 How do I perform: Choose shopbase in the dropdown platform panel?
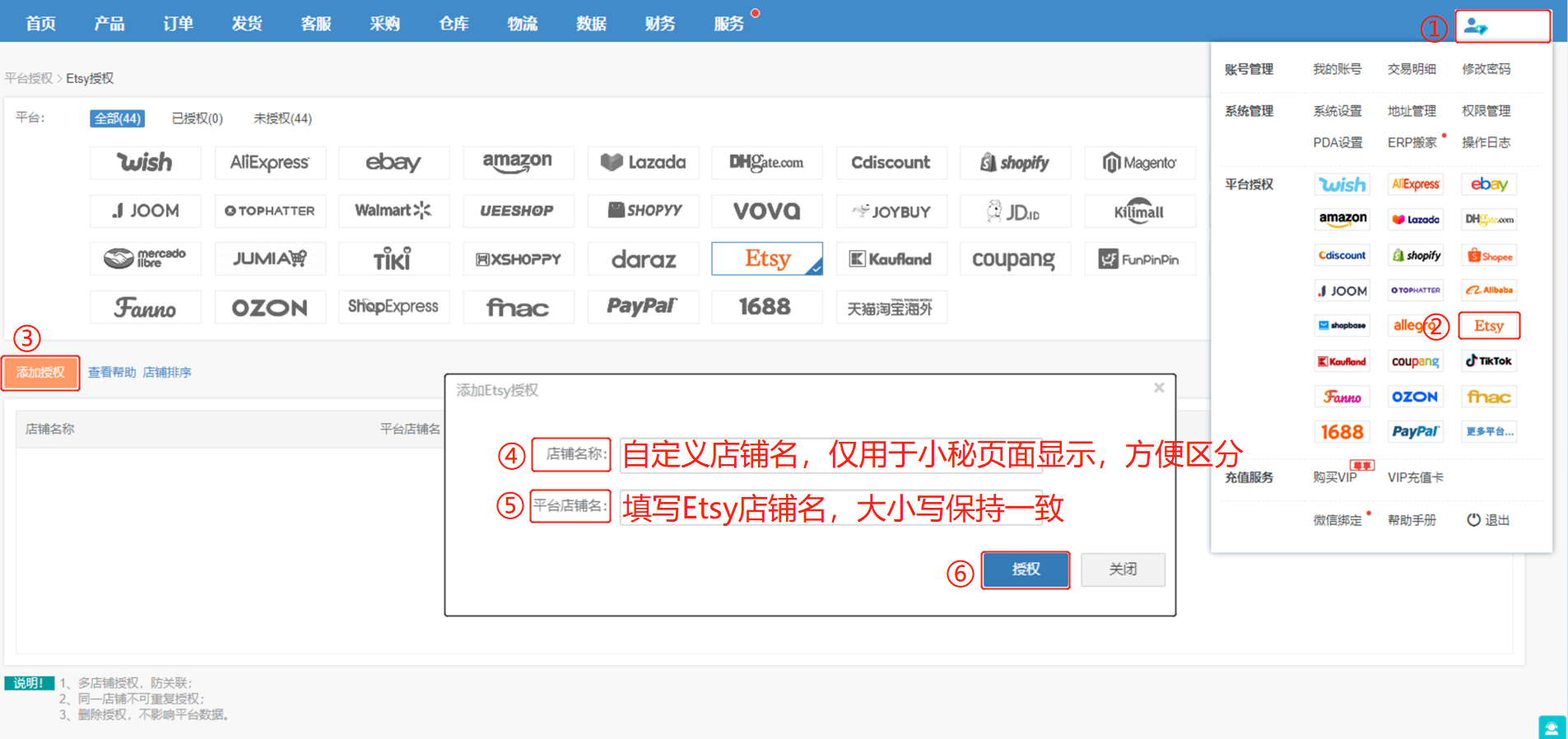tap(1342, 326)
